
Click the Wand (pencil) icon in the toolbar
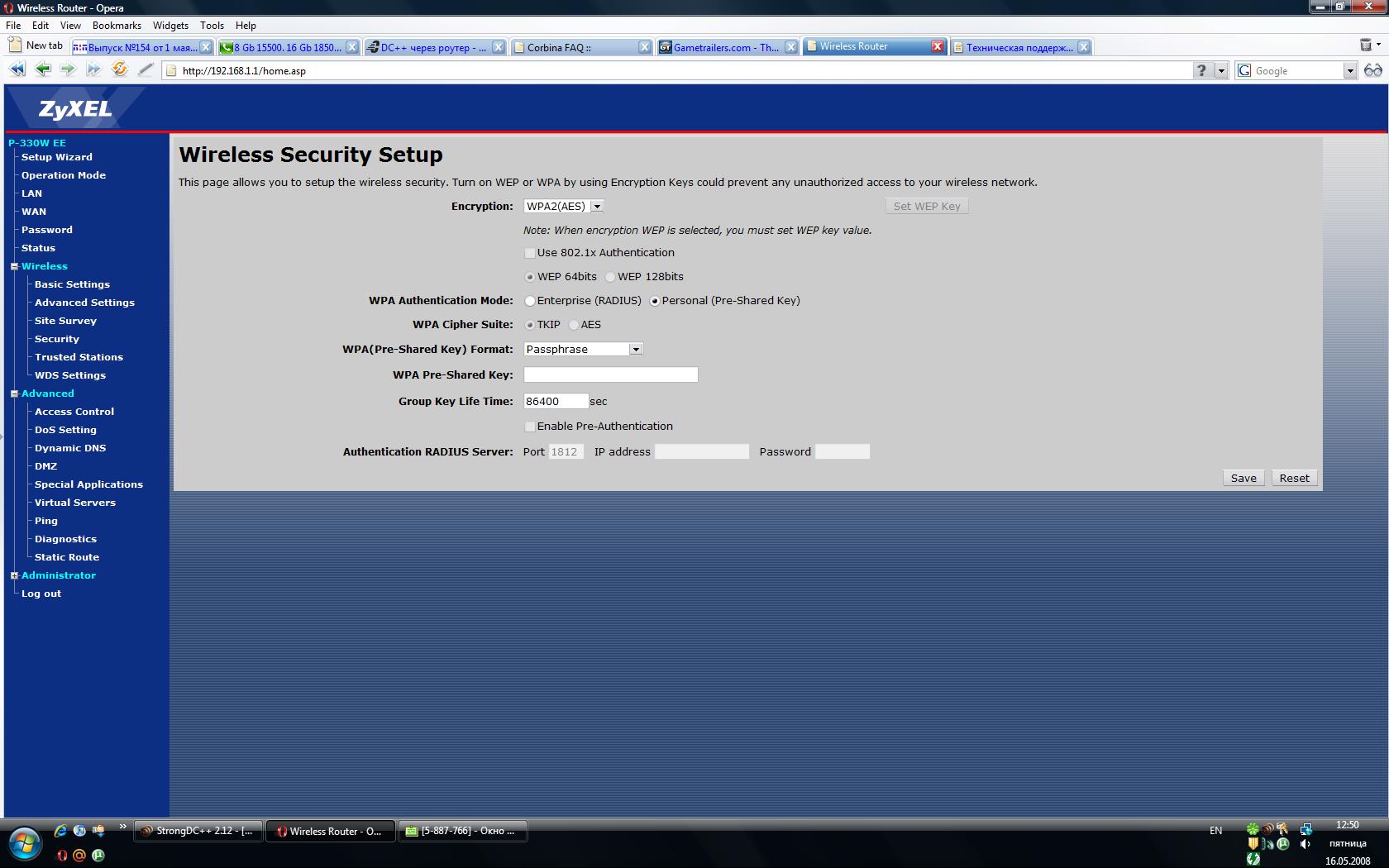pyautogui.click(x=146, y=70)
